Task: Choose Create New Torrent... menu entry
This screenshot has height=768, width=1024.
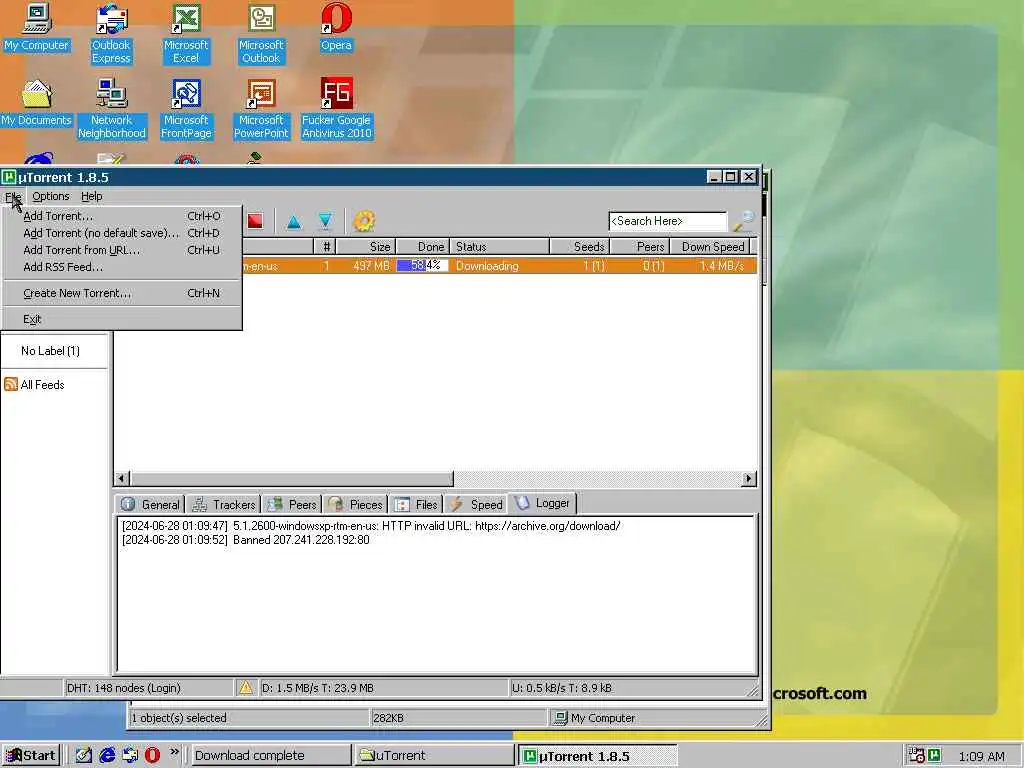Action: coord(122,293)
